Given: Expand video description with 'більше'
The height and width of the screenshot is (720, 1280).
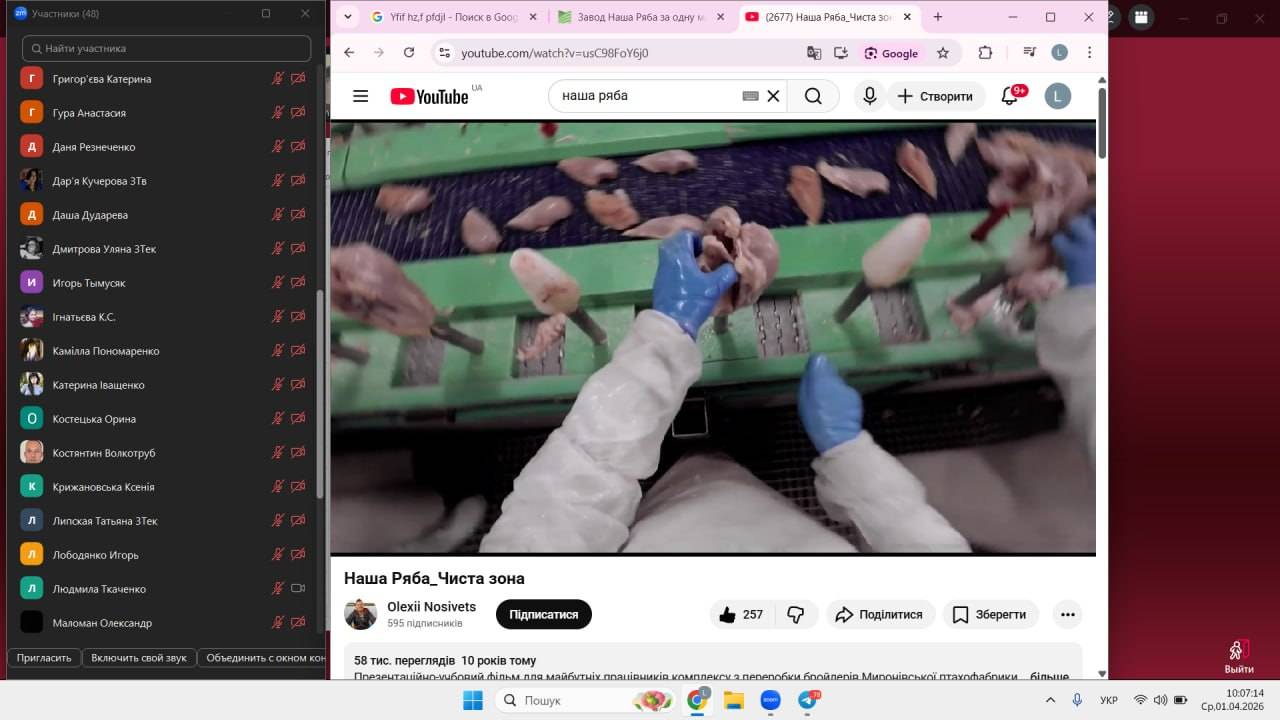Looking at the screenshot, I should [x=1049, y=677].
